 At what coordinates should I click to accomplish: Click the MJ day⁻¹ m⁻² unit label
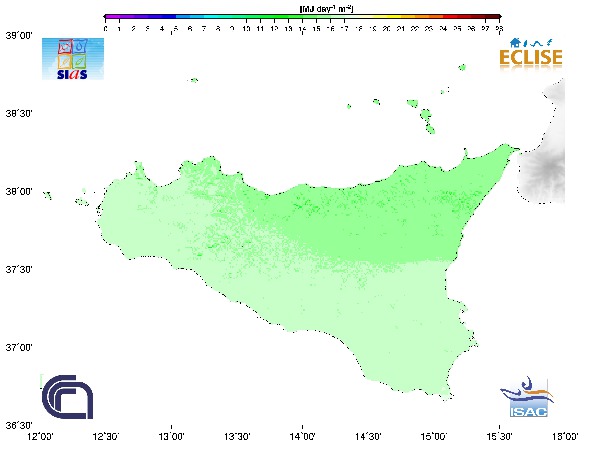pos(326,9)
